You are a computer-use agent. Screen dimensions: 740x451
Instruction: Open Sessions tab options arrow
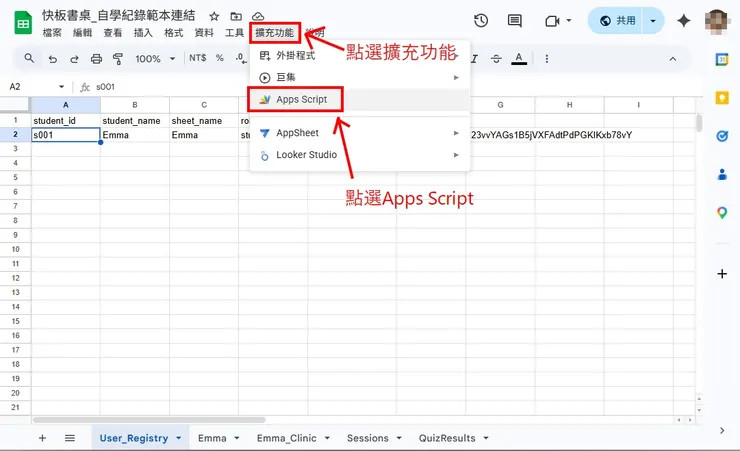(x=399, y=438)
